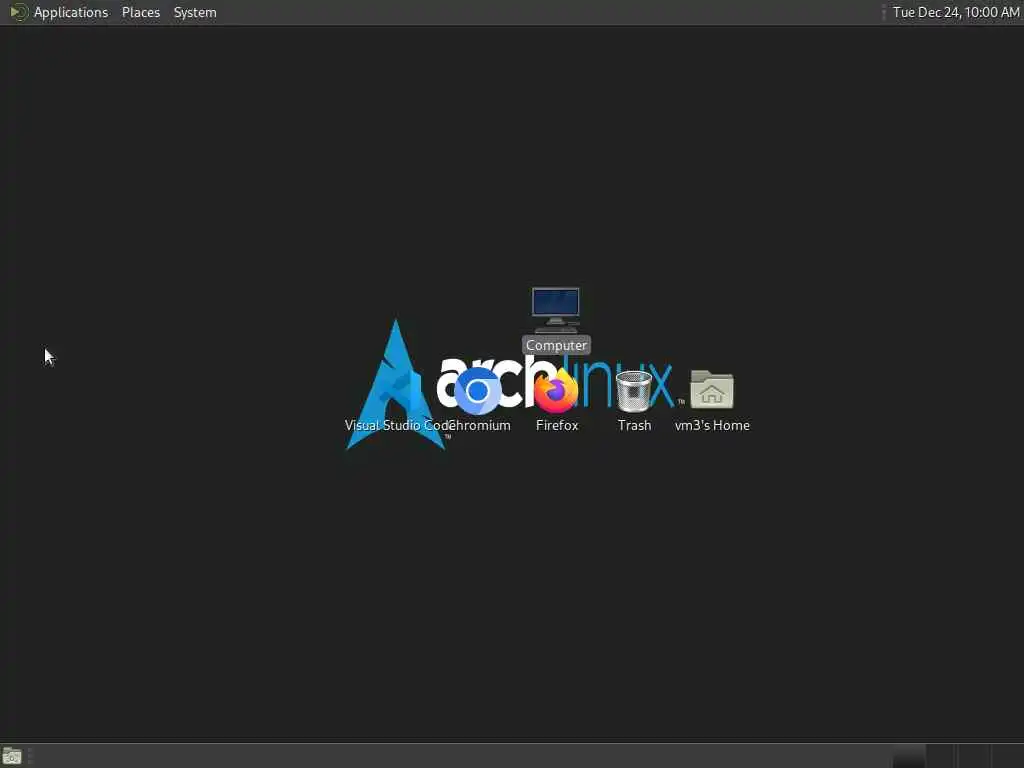Select the Trash desktop icon
1024x768 pixels.
(x=633, y=391)
